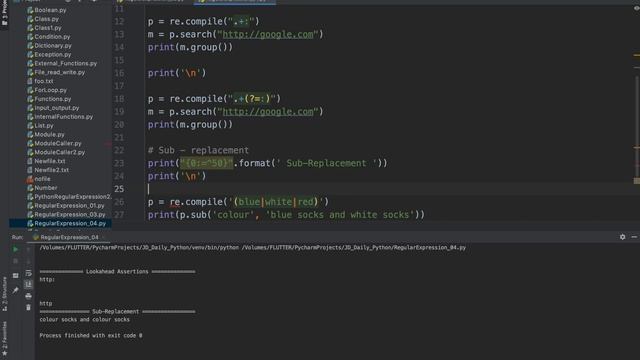Open InternalFunctions.py in project tree
The height and width of the screenshot is (360, 640).
click(x=63, y=117)
